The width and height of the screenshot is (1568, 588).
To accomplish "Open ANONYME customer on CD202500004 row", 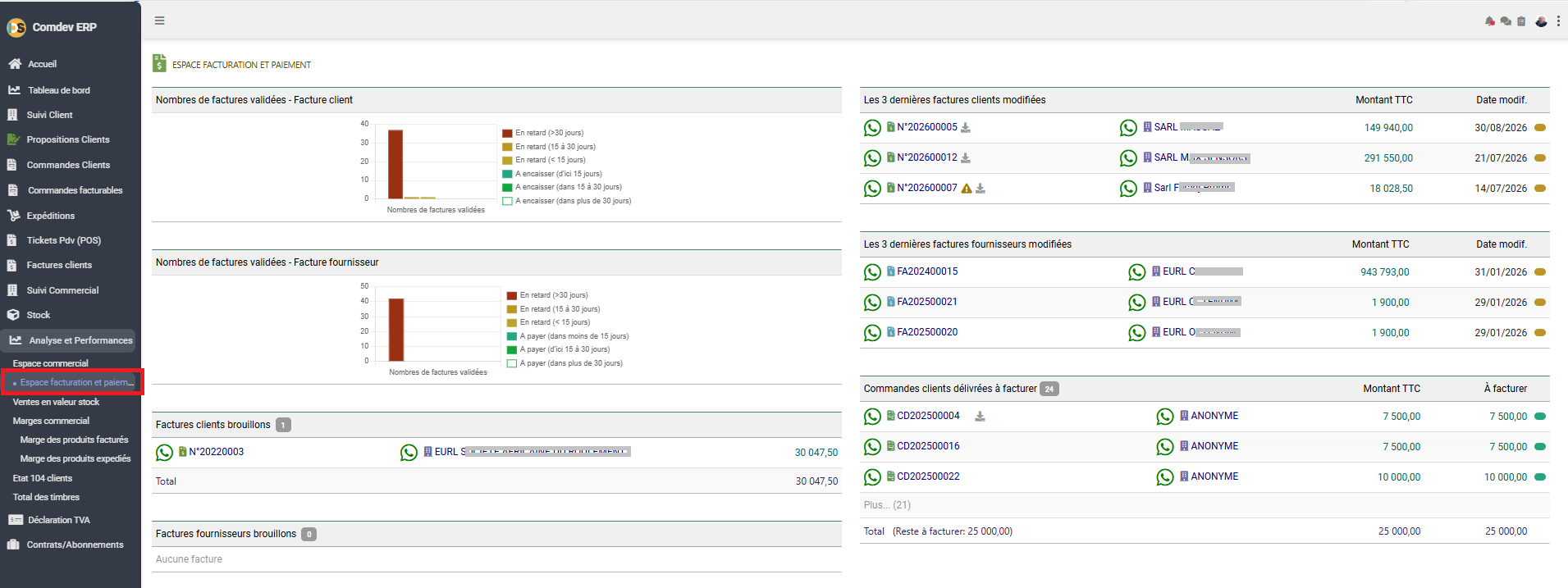I will [1214, 416].
